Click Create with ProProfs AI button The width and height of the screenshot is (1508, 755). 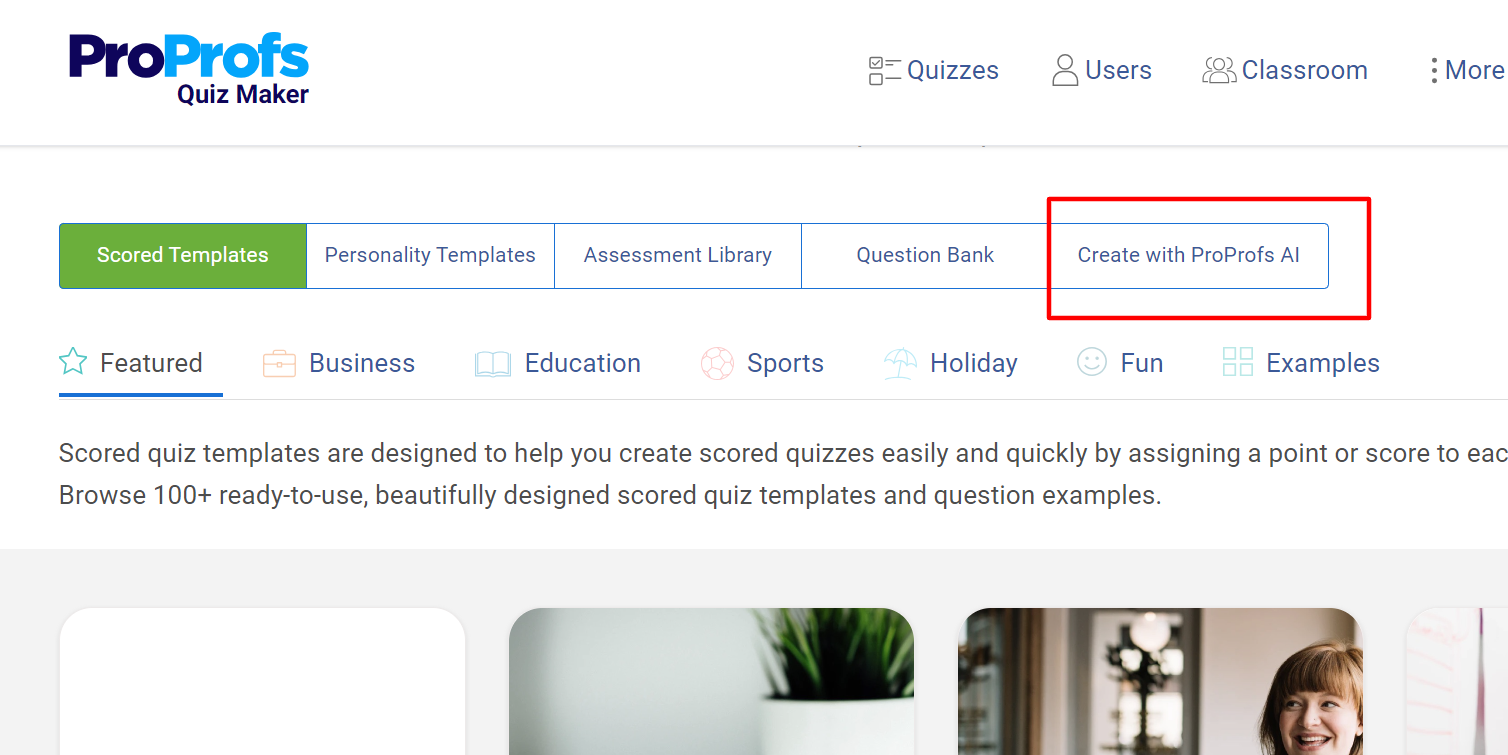coord(1188,255)
